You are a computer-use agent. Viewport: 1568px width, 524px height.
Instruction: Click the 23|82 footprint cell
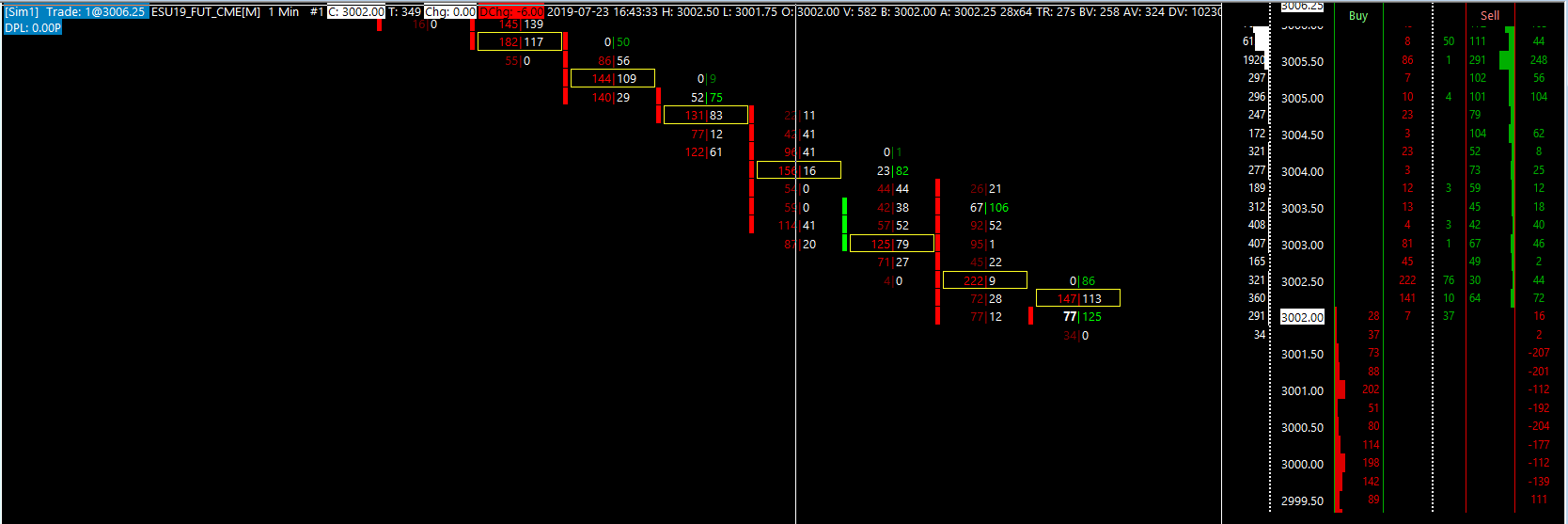pos(893,170)
